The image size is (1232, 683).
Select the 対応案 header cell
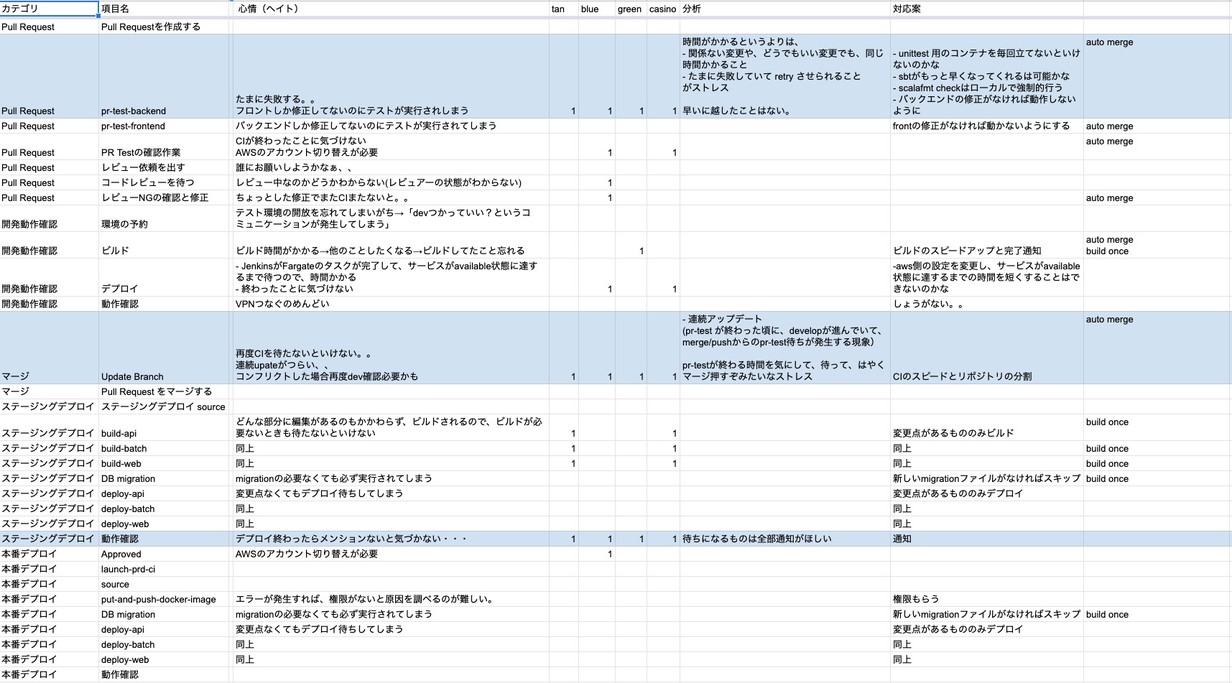click(x=987, y=9)
